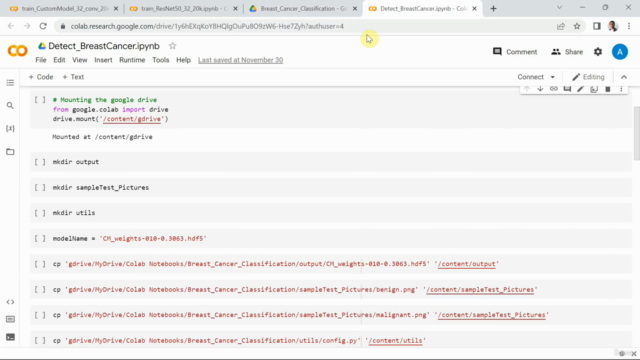Open the File menu
640x360 pixels.
pyautogui.click(x=41, y=60)
